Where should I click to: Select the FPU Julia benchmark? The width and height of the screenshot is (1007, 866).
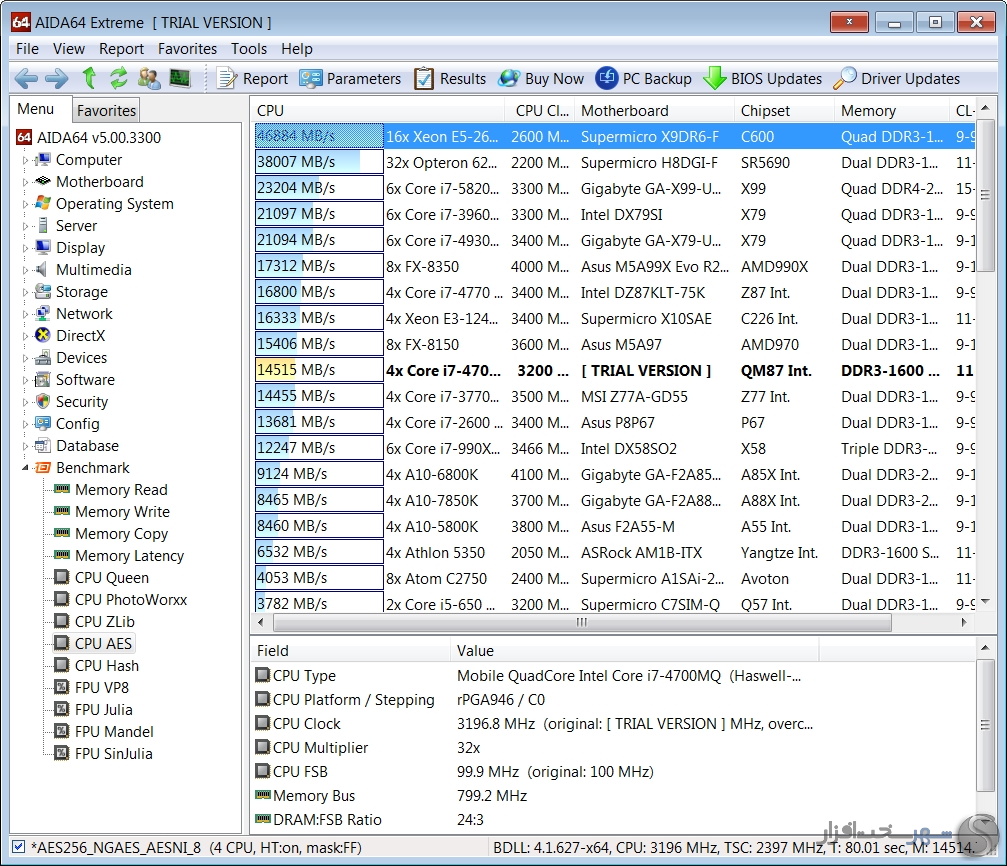[x=103, y=710]
